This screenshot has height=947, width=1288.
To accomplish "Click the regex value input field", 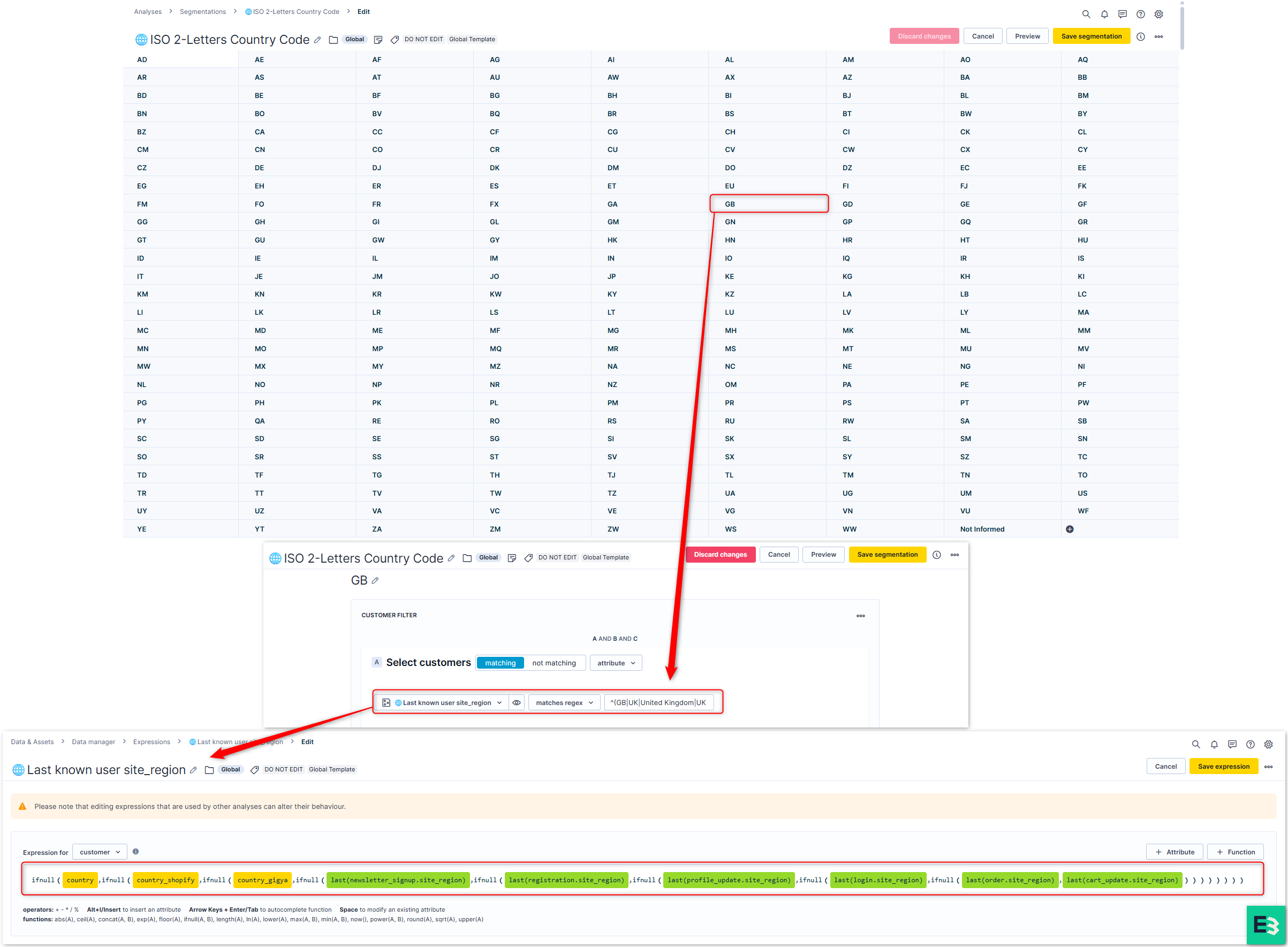I will click(658, 702).
